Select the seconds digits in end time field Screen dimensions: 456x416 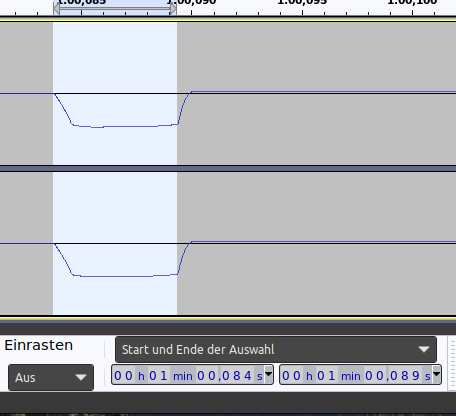point(374,376)
